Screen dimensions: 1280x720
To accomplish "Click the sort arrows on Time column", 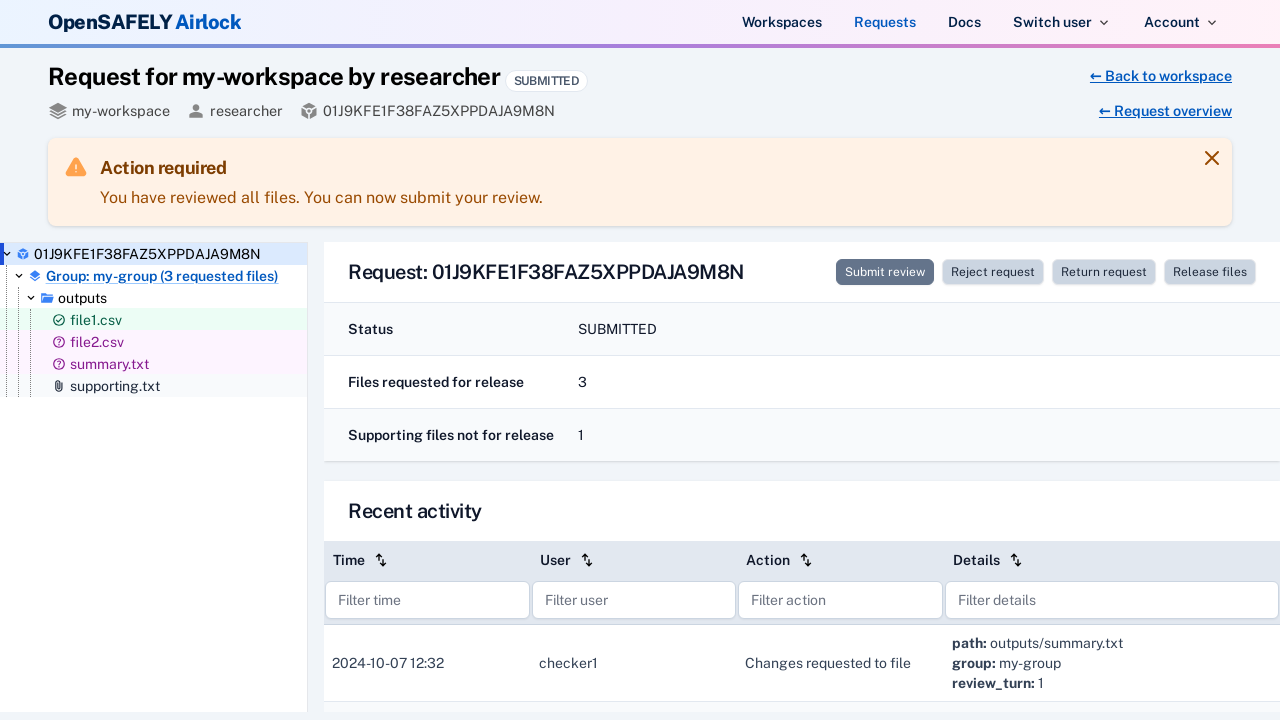I will [381, 560].
